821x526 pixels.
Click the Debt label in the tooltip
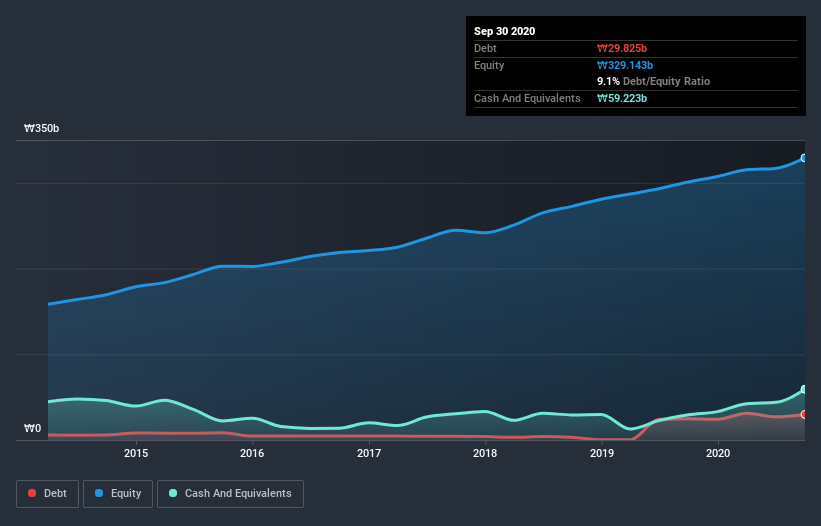pyautogui.click(x=485, y=48)
